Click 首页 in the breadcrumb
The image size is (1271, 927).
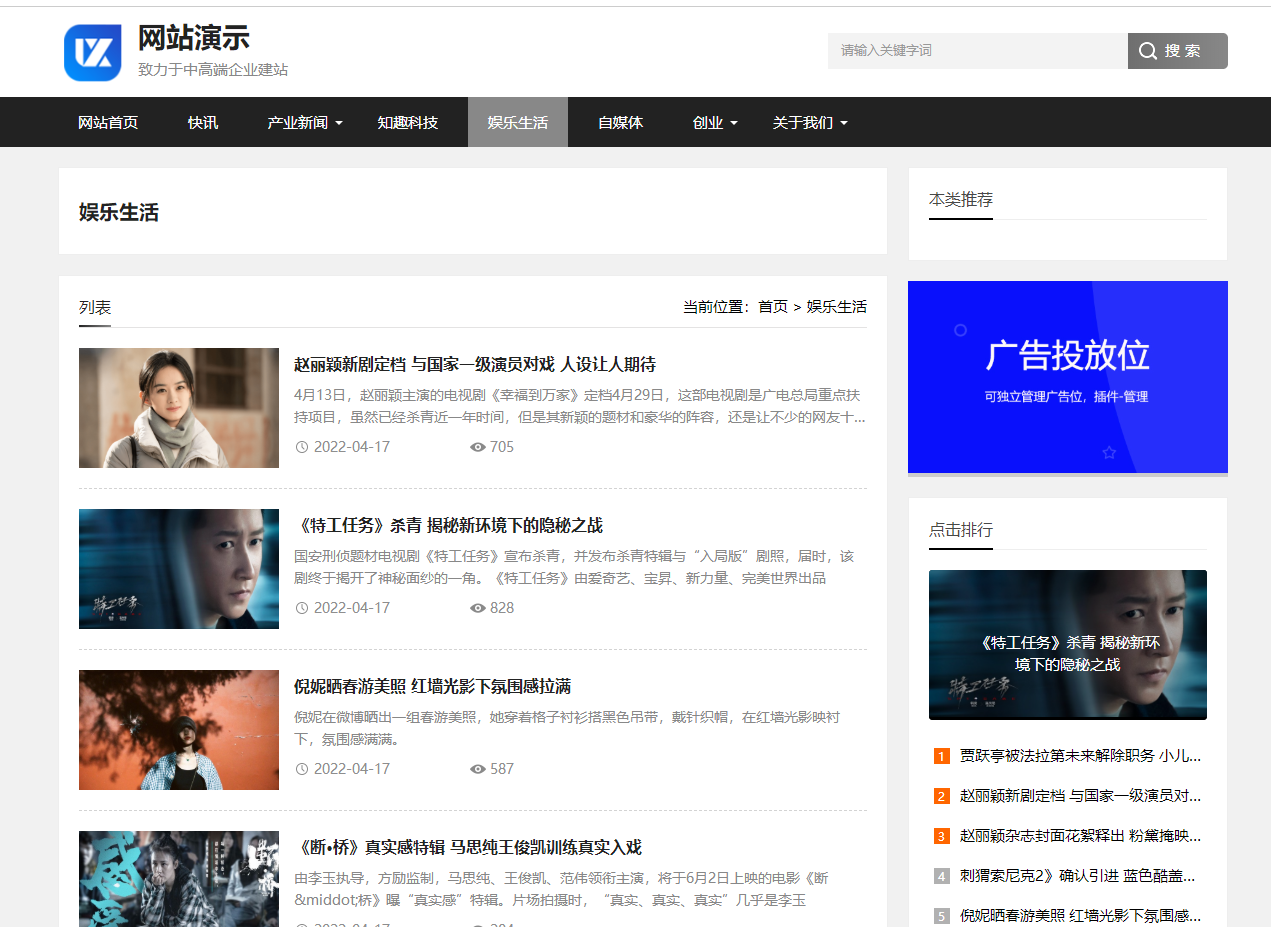773,306
